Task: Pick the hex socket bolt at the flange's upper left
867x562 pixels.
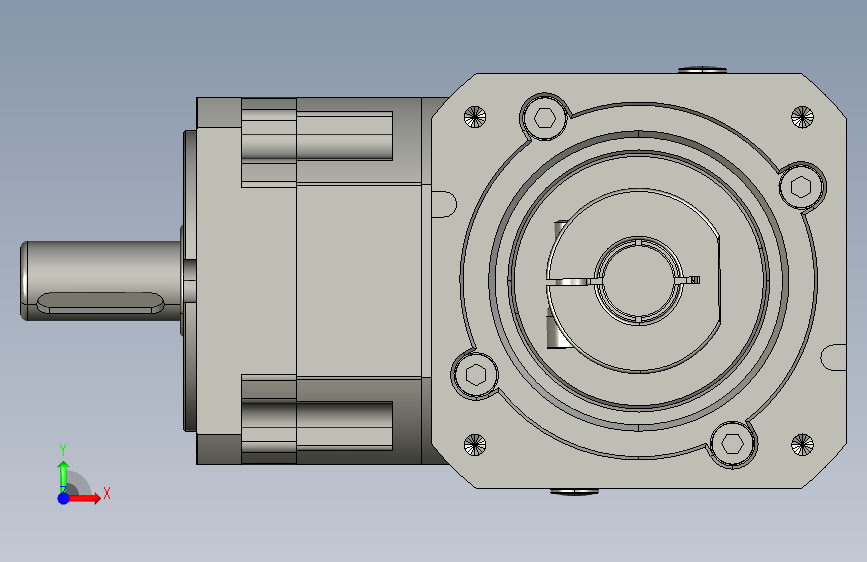Action: pos(545,118)
